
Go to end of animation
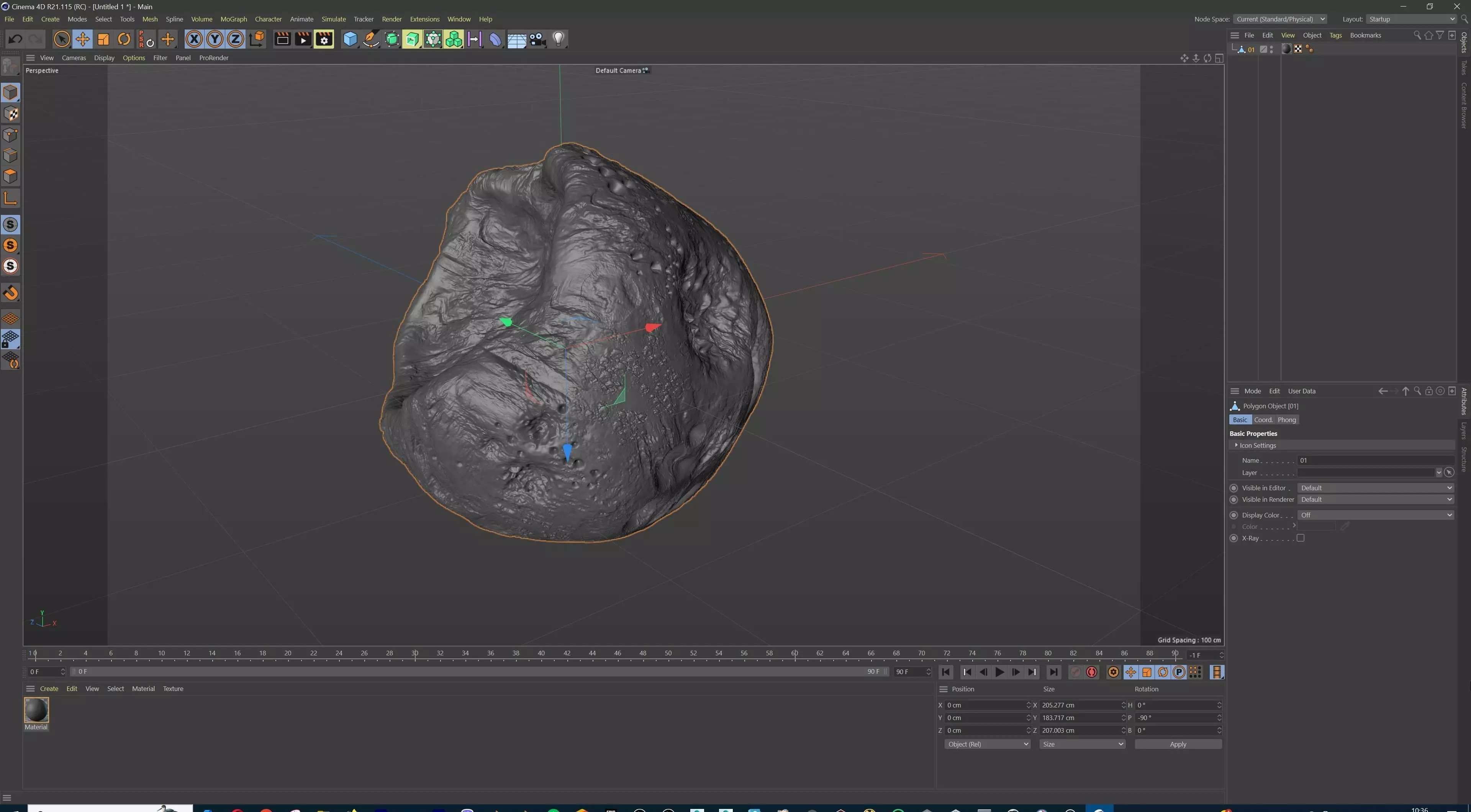tap(1053, 672)
